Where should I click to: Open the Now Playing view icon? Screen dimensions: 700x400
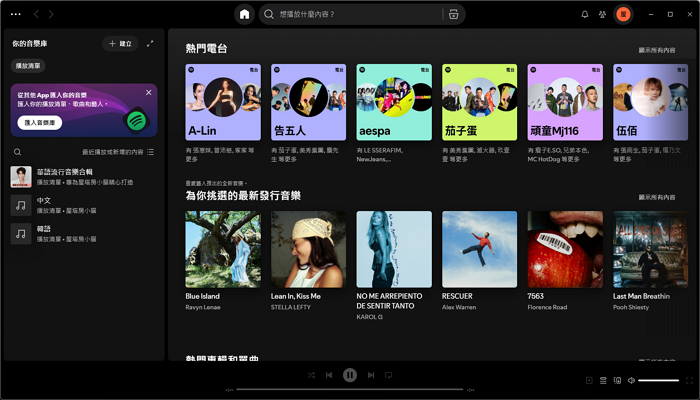(x=589, y=380)
